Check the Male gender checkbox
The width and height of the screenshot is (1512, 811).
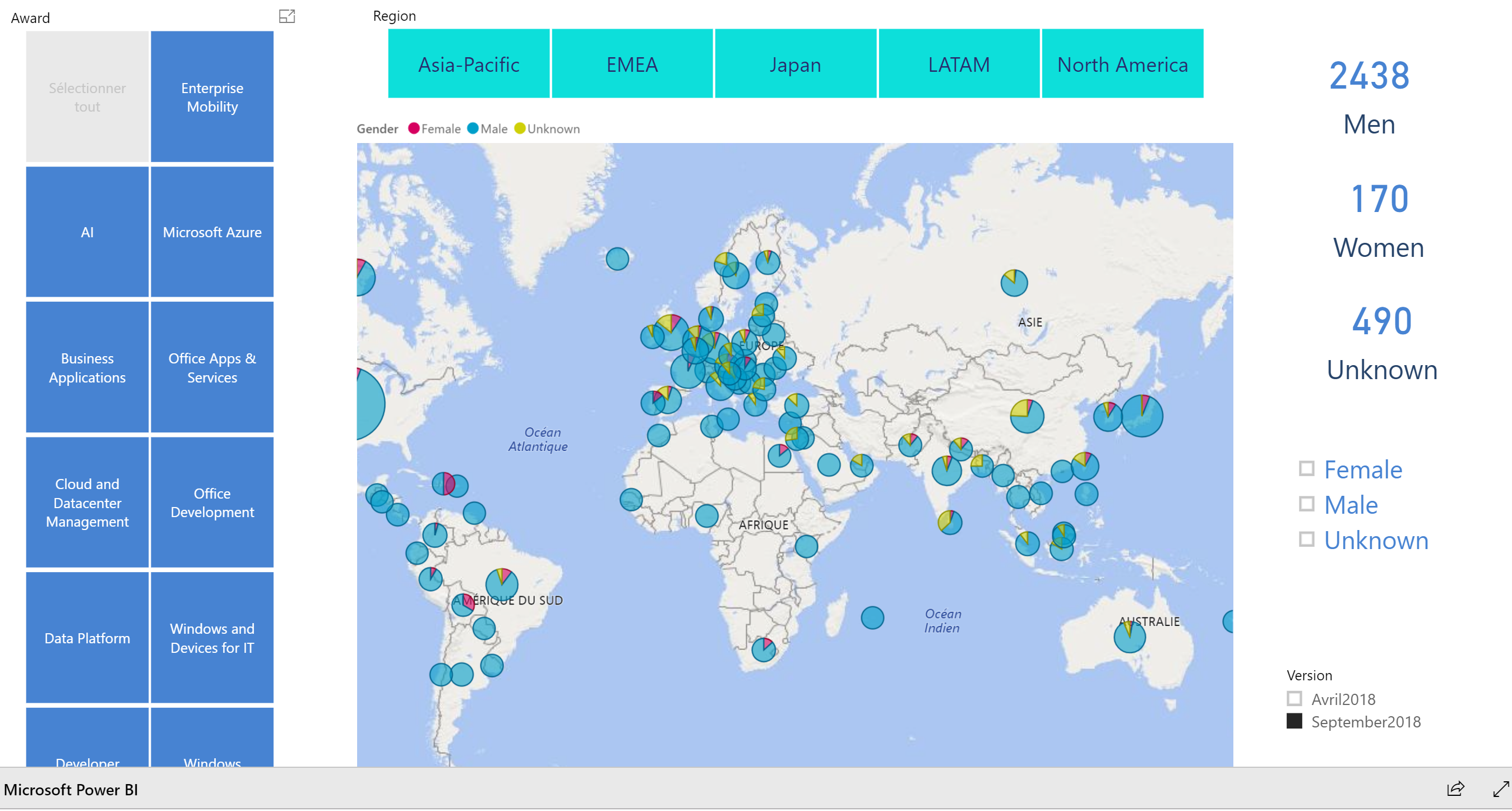tap(1306, 504)
